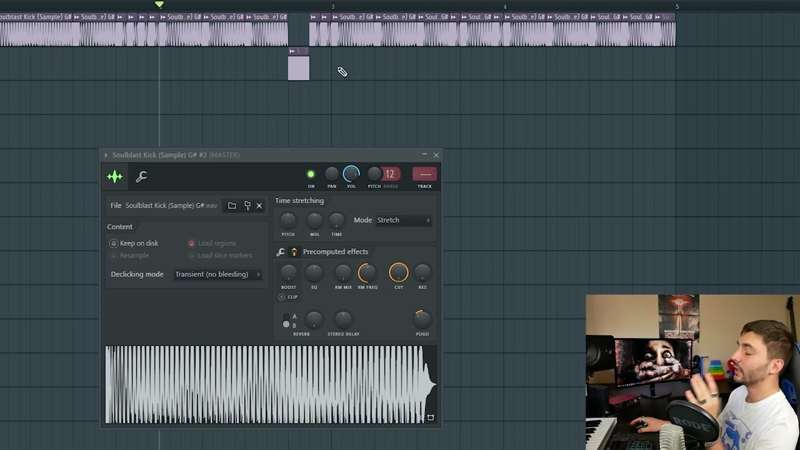800x450 pixels.
Task: Flip the reverb A/B switch
Action: (286, 320)
